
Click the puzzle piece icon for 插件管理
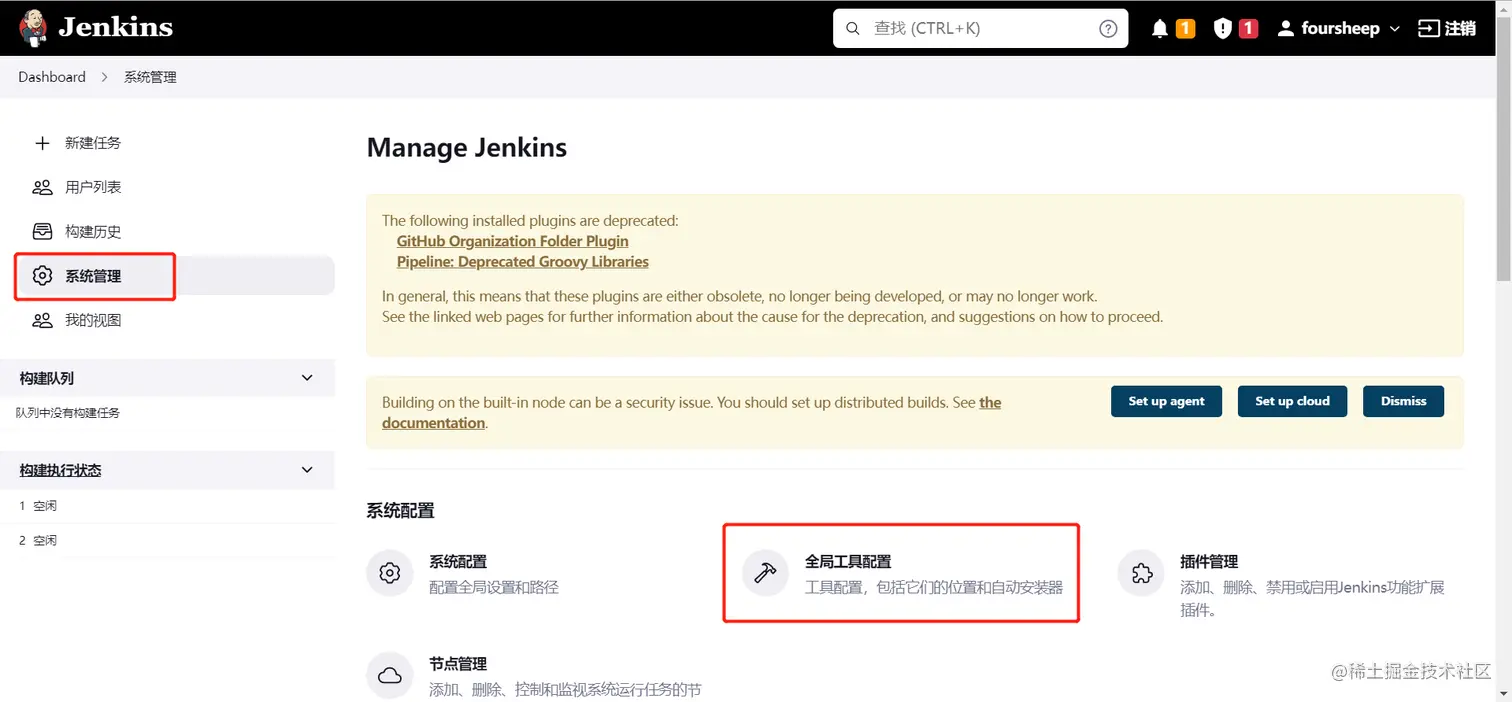pyautogui.click(x=1141, y=573)
